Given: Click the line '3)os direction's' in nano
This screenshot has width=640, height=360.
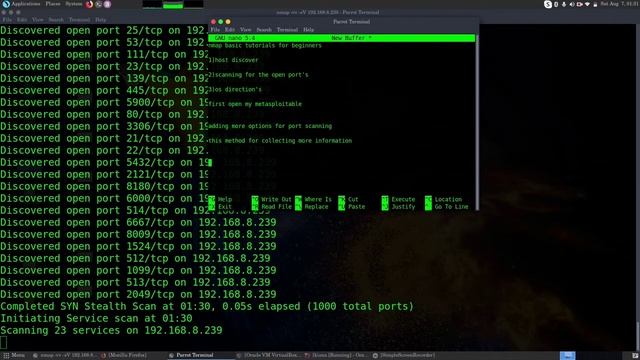Looking at the screenshot, I should click(235, 89).
